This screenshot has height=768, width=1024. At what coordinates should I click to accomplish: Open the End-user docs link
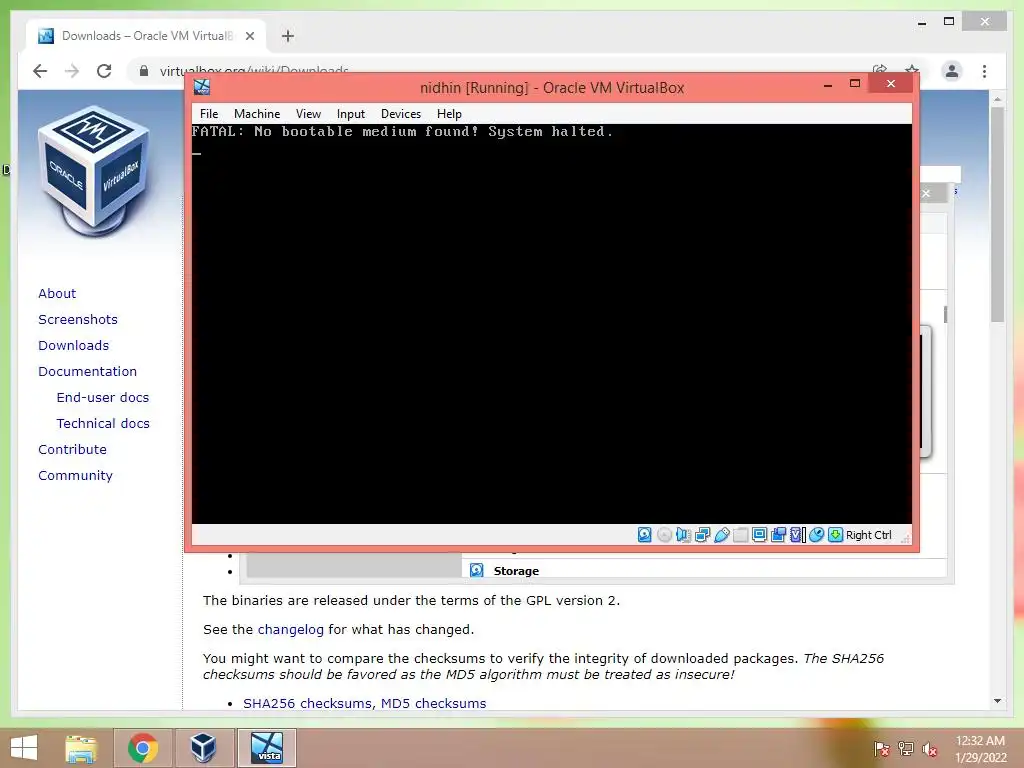103,397
